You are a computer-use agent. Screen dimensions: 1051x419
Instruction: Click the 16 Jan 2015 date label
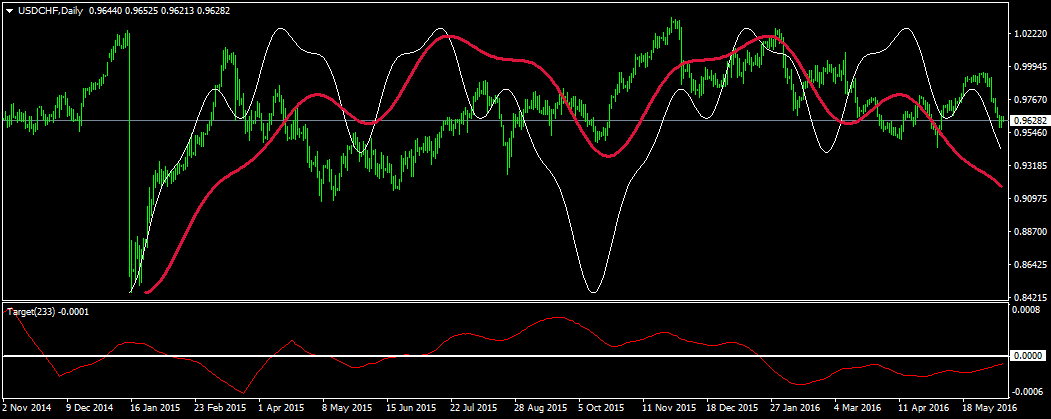click(155, 408)
